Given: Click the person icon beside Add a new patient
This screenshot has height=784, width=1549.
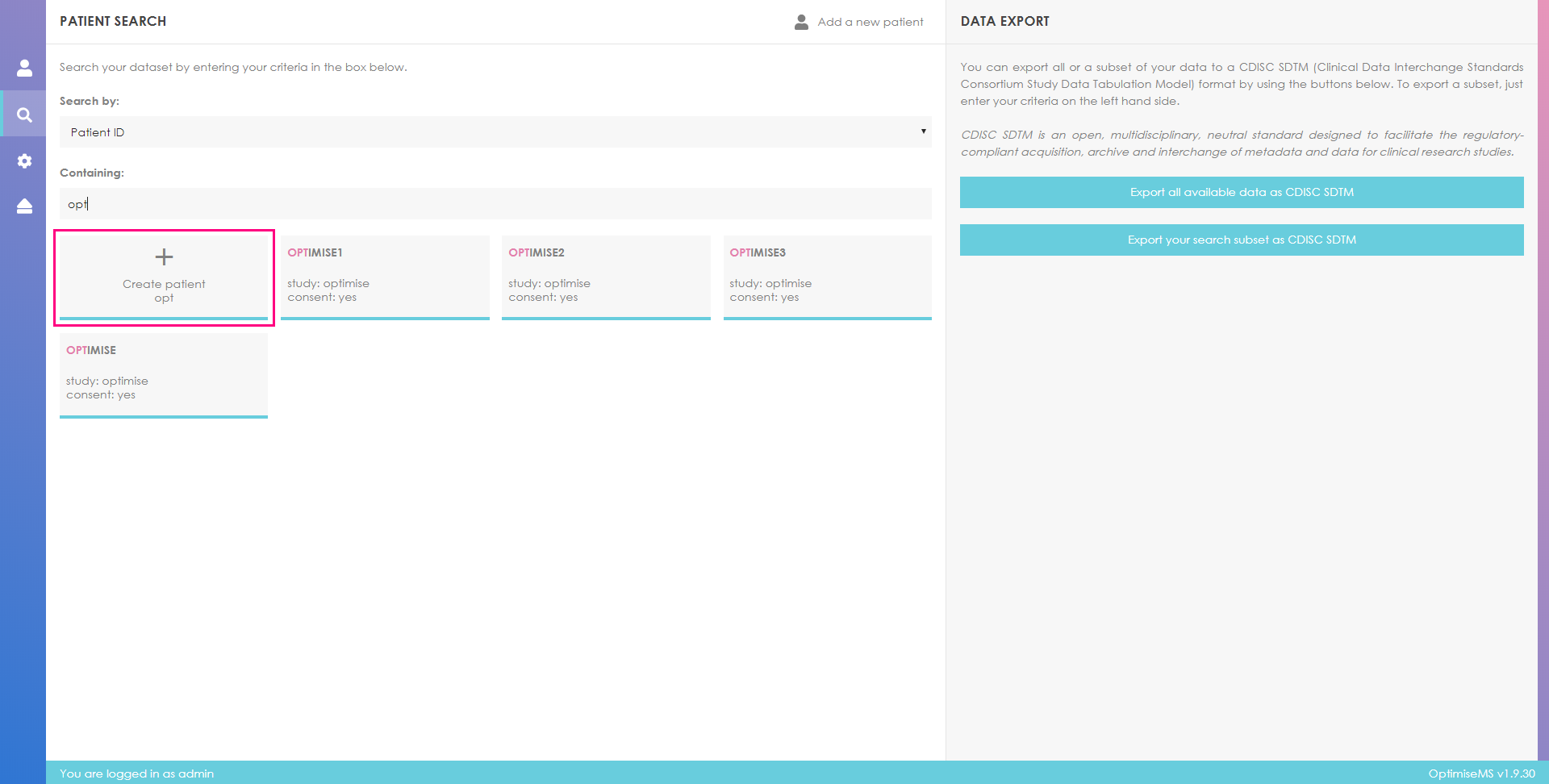Looking at the screenshot, I should pyautogui.click(x=801, y=22).
